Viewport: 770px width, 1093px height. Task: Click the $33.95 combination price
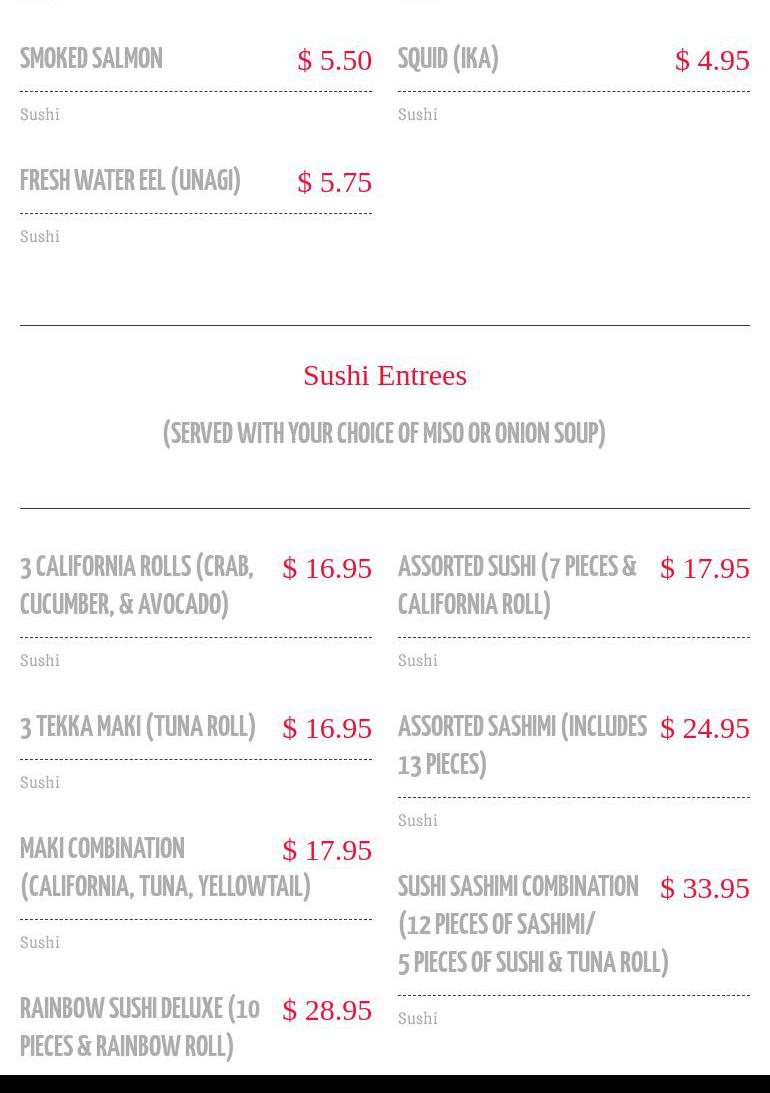click(705, 888)
